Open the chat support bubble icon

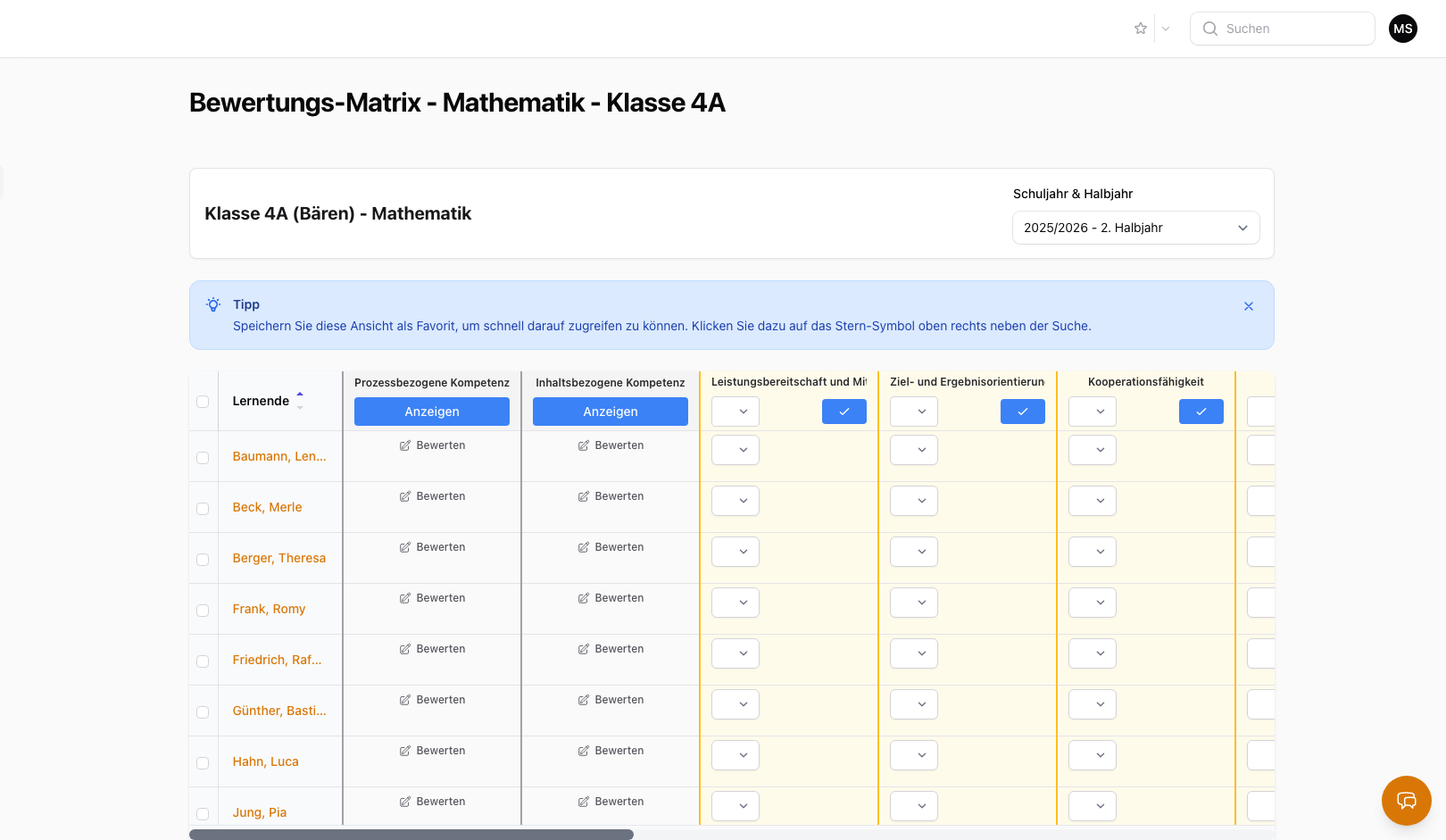(1406, 801)
